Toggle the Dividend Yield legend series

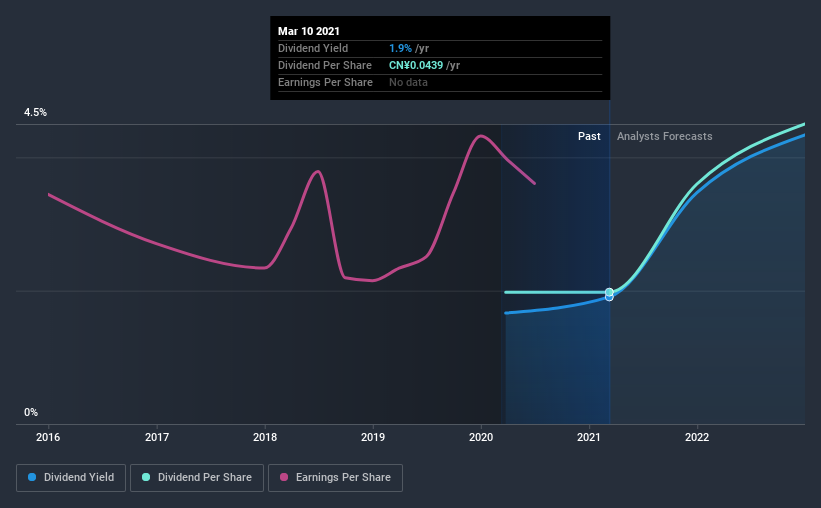point(72,478)
